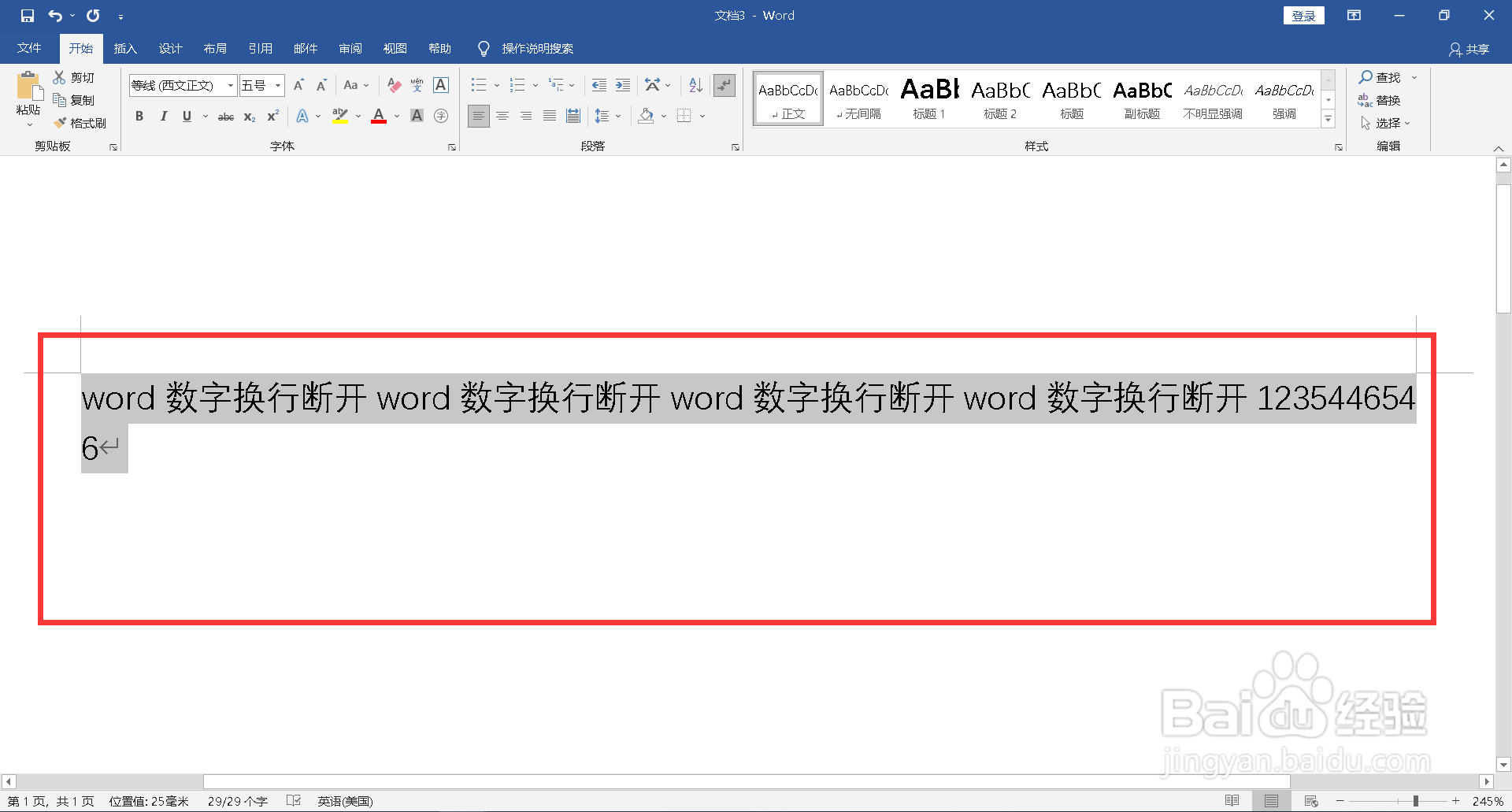Click the word count in status bar
The width and height of the screenshot is (1512, 812).
(x=235, y=800)
